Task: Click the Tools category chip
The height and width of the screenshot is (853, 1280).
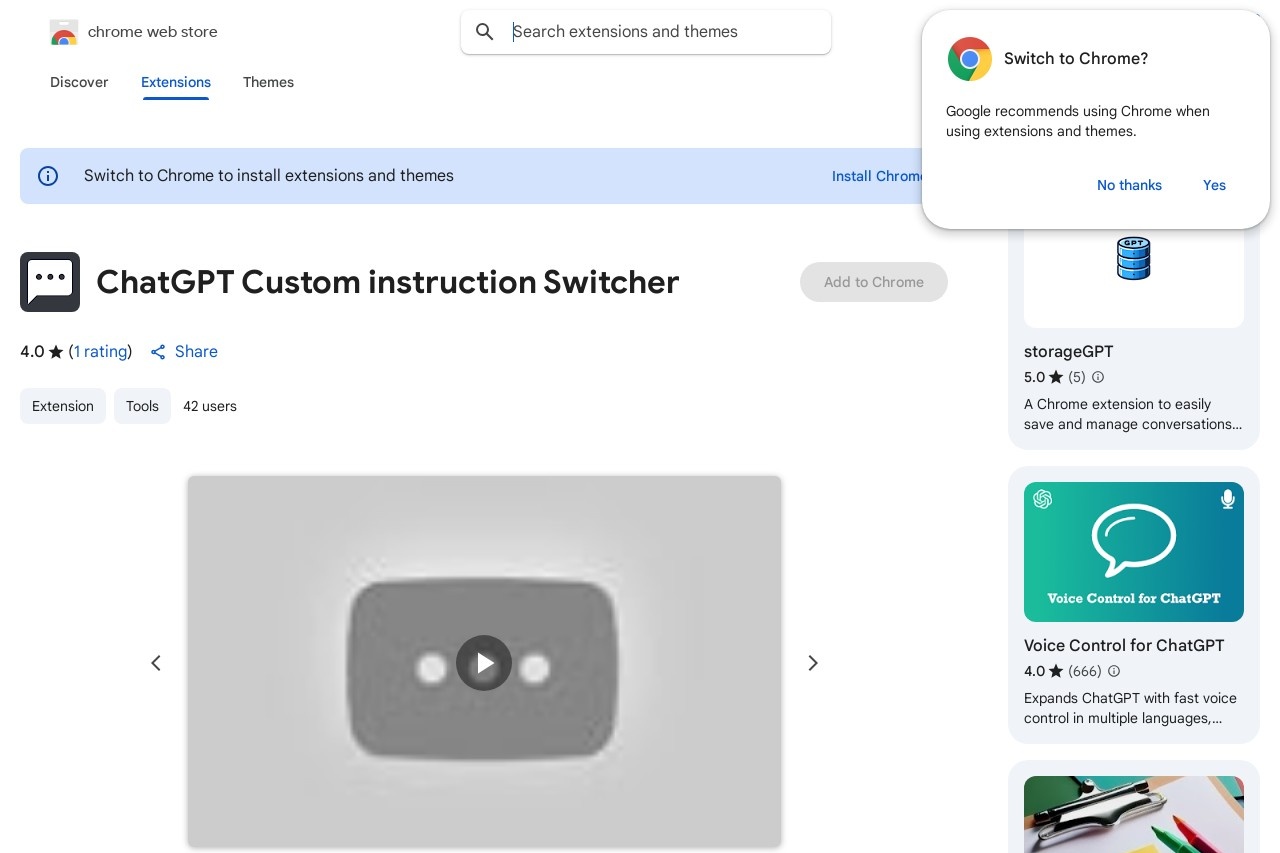Action: click(x=142, y=406)
